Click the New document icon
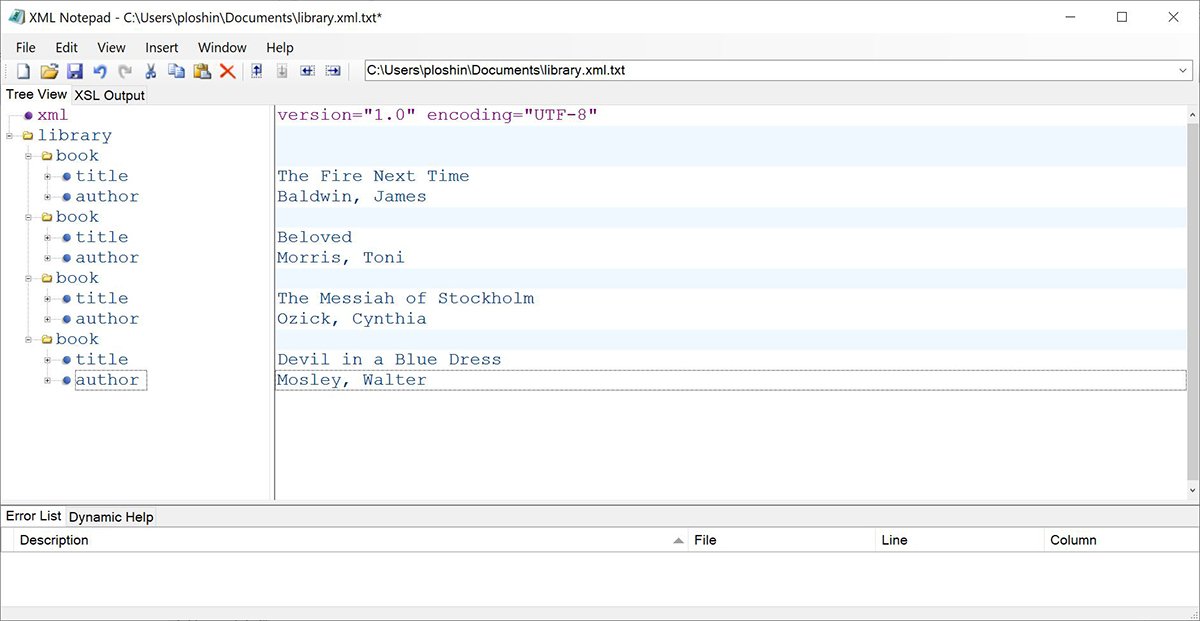 (23, 71)
